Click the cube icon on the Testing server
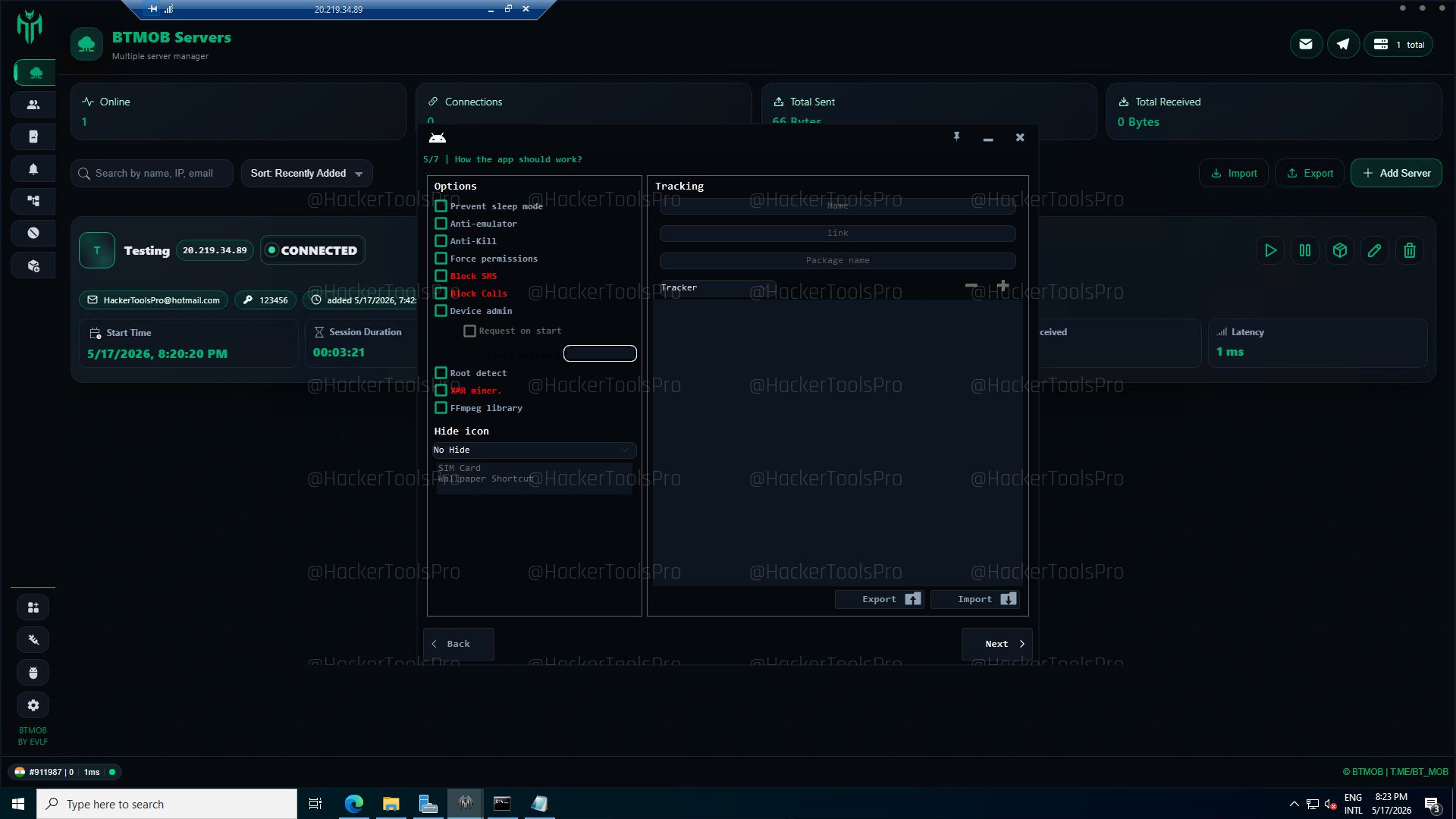 (x=1340, y=250)
